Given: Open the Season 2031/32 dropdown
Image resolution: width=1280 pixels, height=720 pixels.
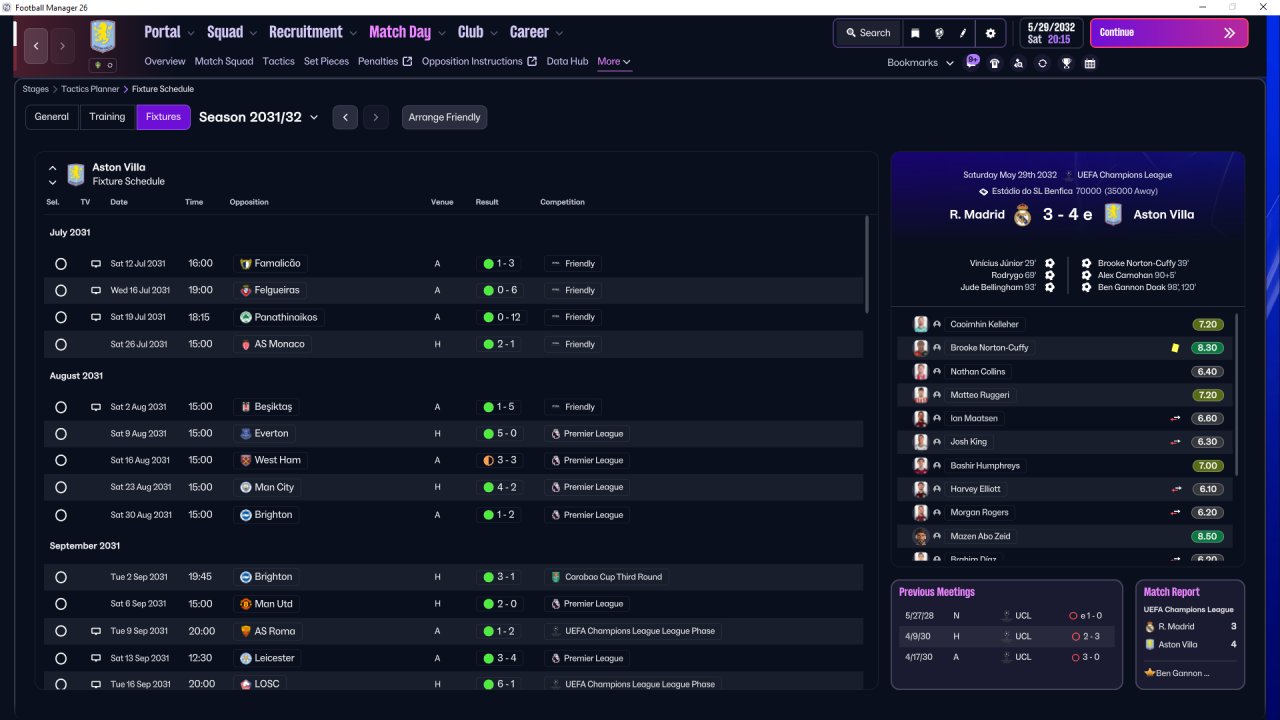Looking at the screenshot, I should click(x=259, y=117).
